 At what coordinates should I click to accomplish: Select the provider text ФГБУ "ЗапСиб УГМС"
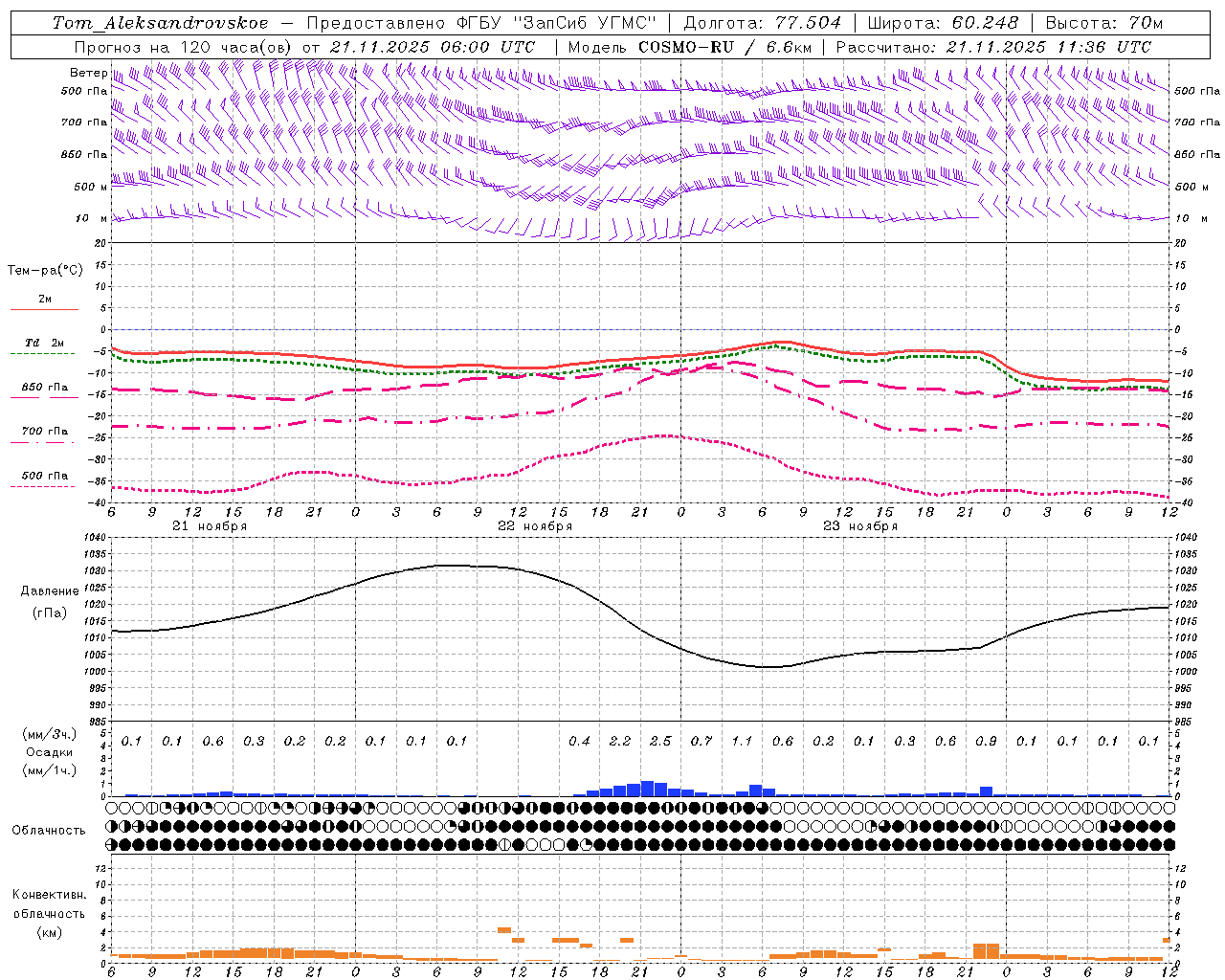tap(555, 23)
